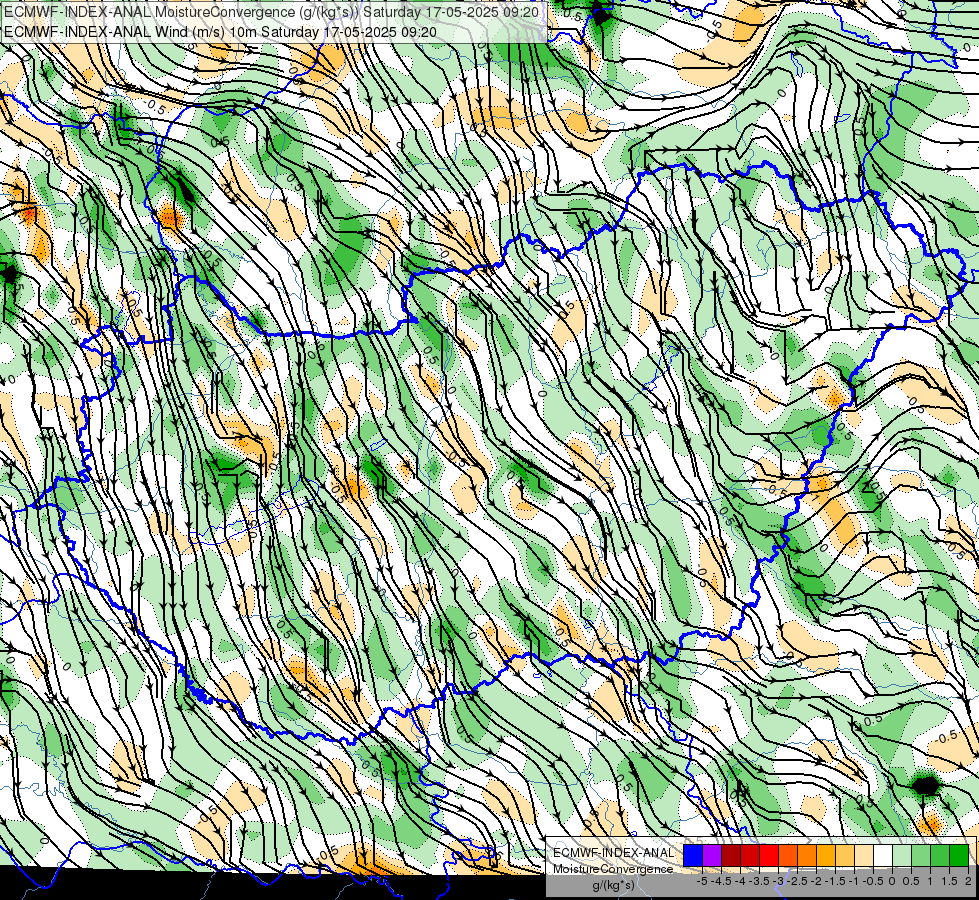
Task: Select the white legend swatch before 0
Action: pos(883,856)
